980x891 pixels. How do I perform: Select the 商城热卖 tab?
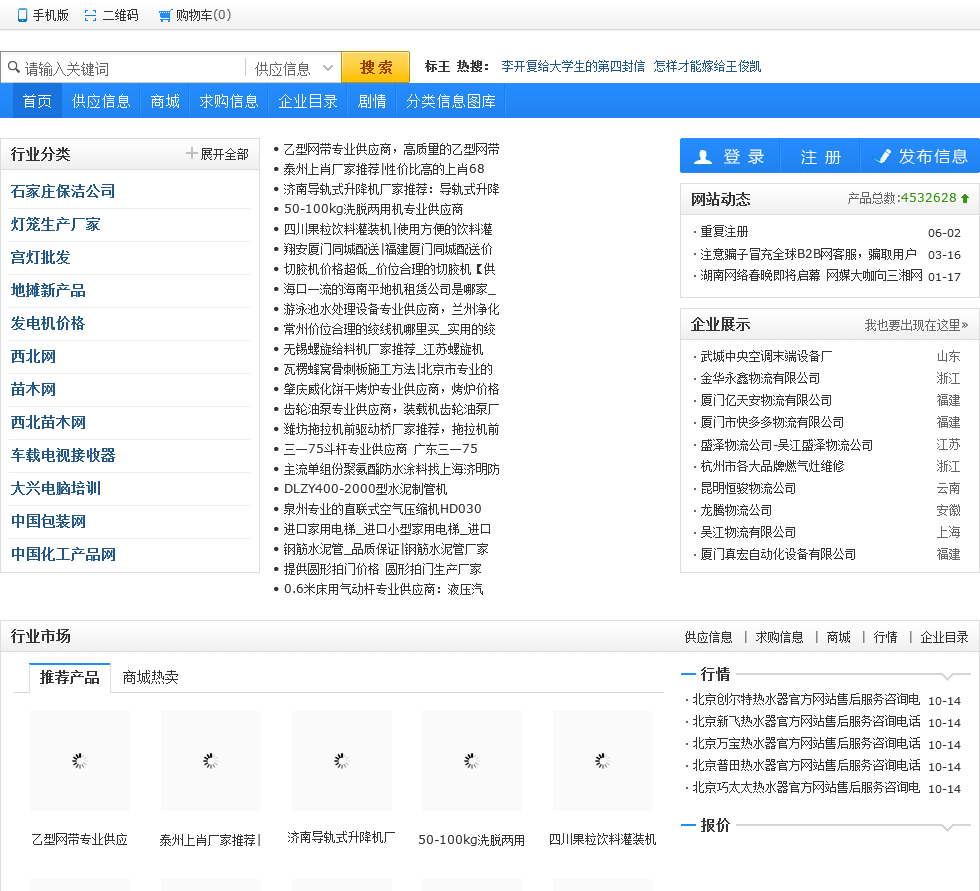[x=151, y=677]
